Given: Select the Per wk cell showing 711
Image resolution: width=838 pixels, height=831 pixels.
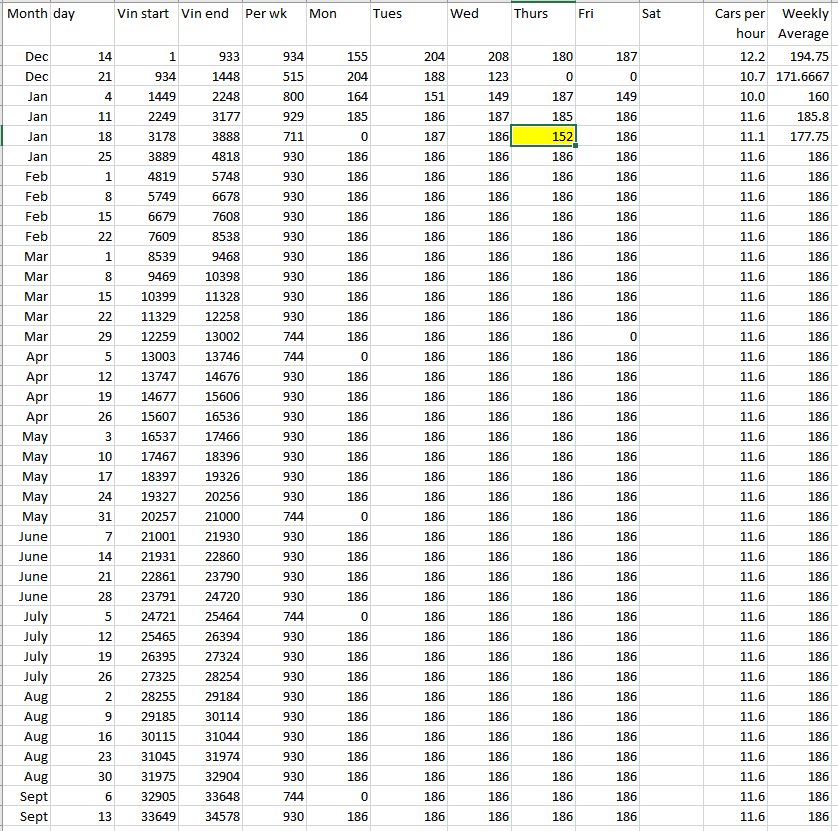Looking at the screenshot, I should (x=271, y=137).
